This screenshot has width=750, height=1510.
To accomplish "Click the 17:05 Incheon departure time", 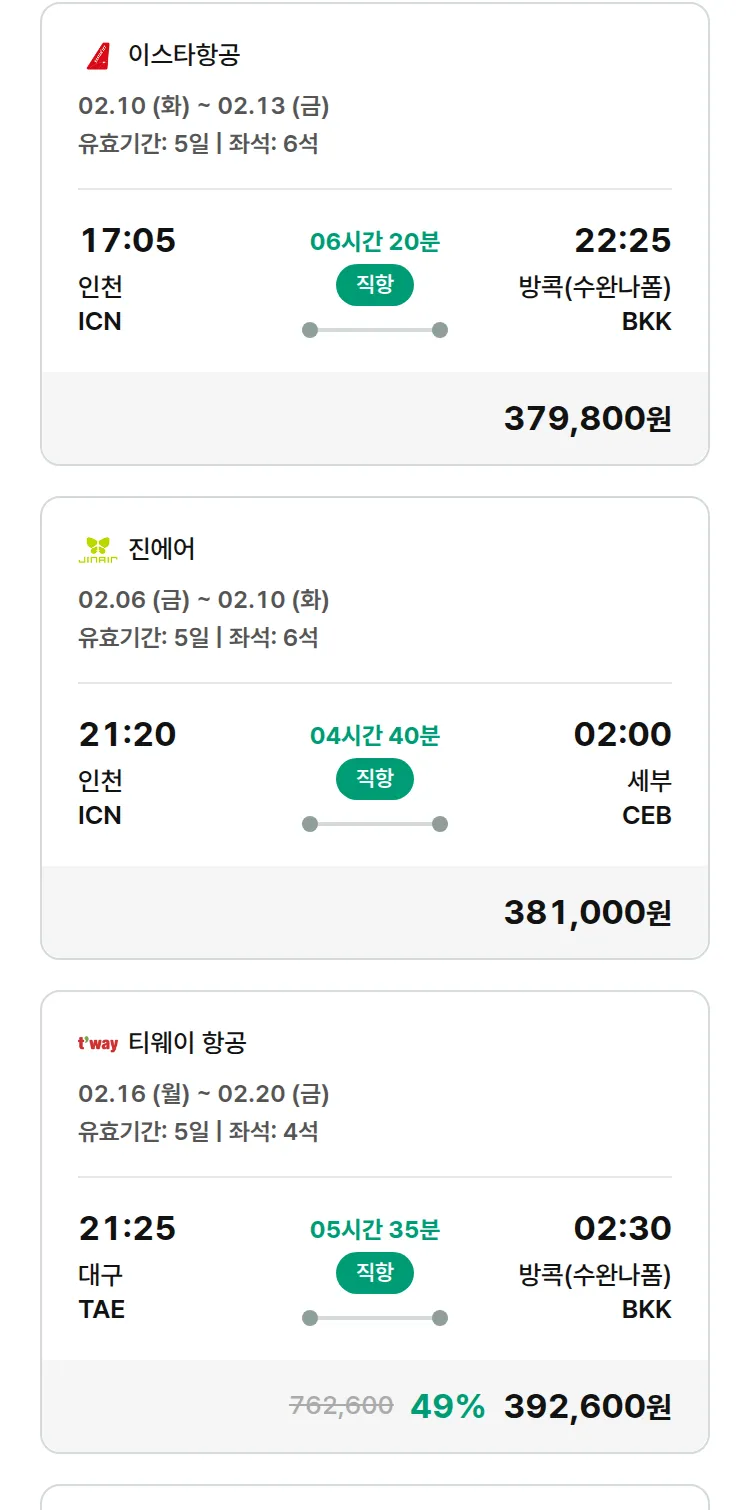I will (127, 241).
